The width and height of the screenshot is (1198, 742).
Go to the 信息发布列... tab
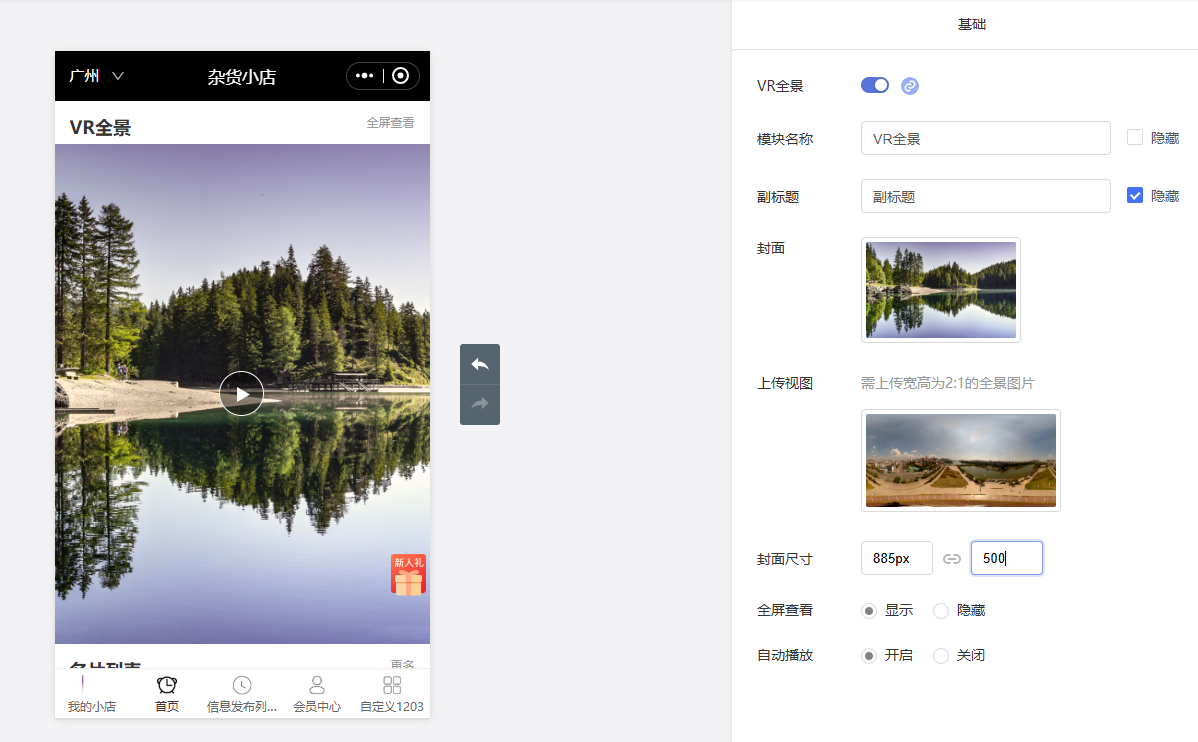tap(241, 694)
